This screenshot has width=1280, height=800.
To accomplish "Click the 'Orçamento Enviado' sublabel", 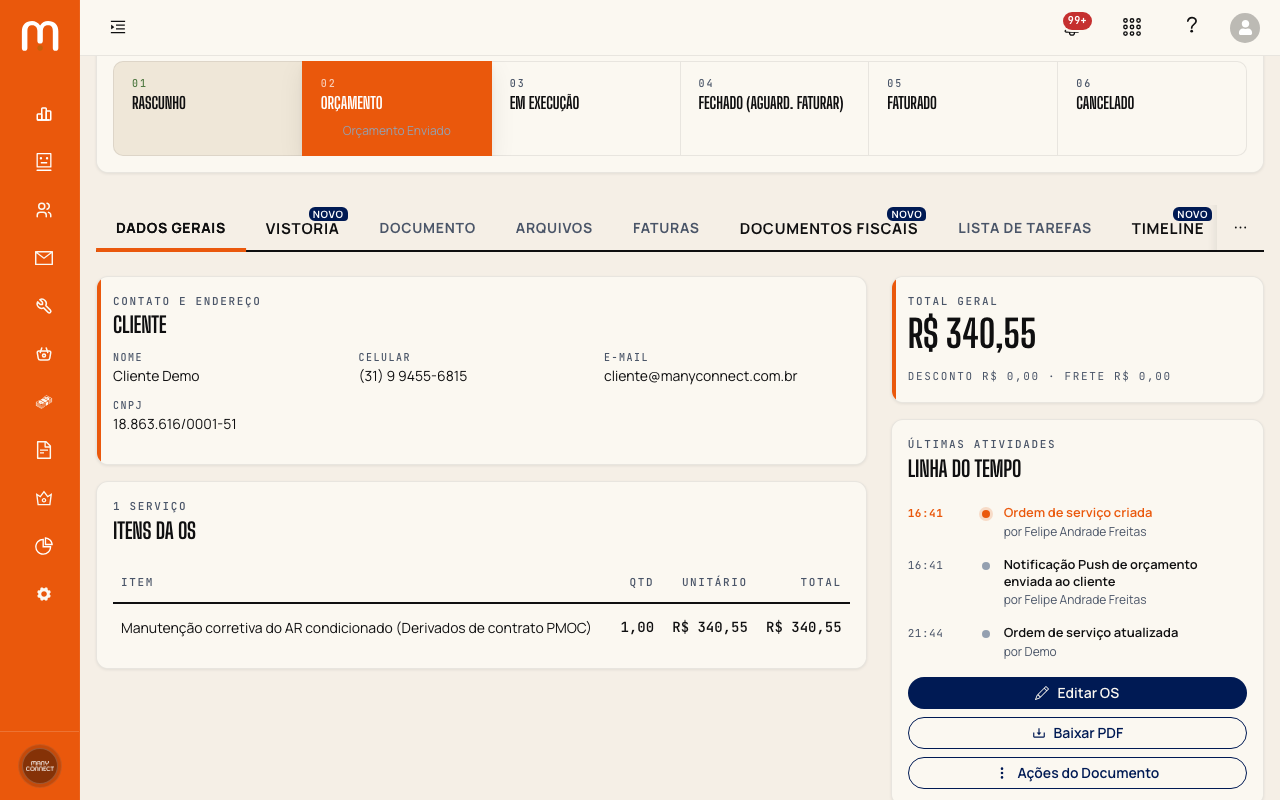I will [397, 131].
